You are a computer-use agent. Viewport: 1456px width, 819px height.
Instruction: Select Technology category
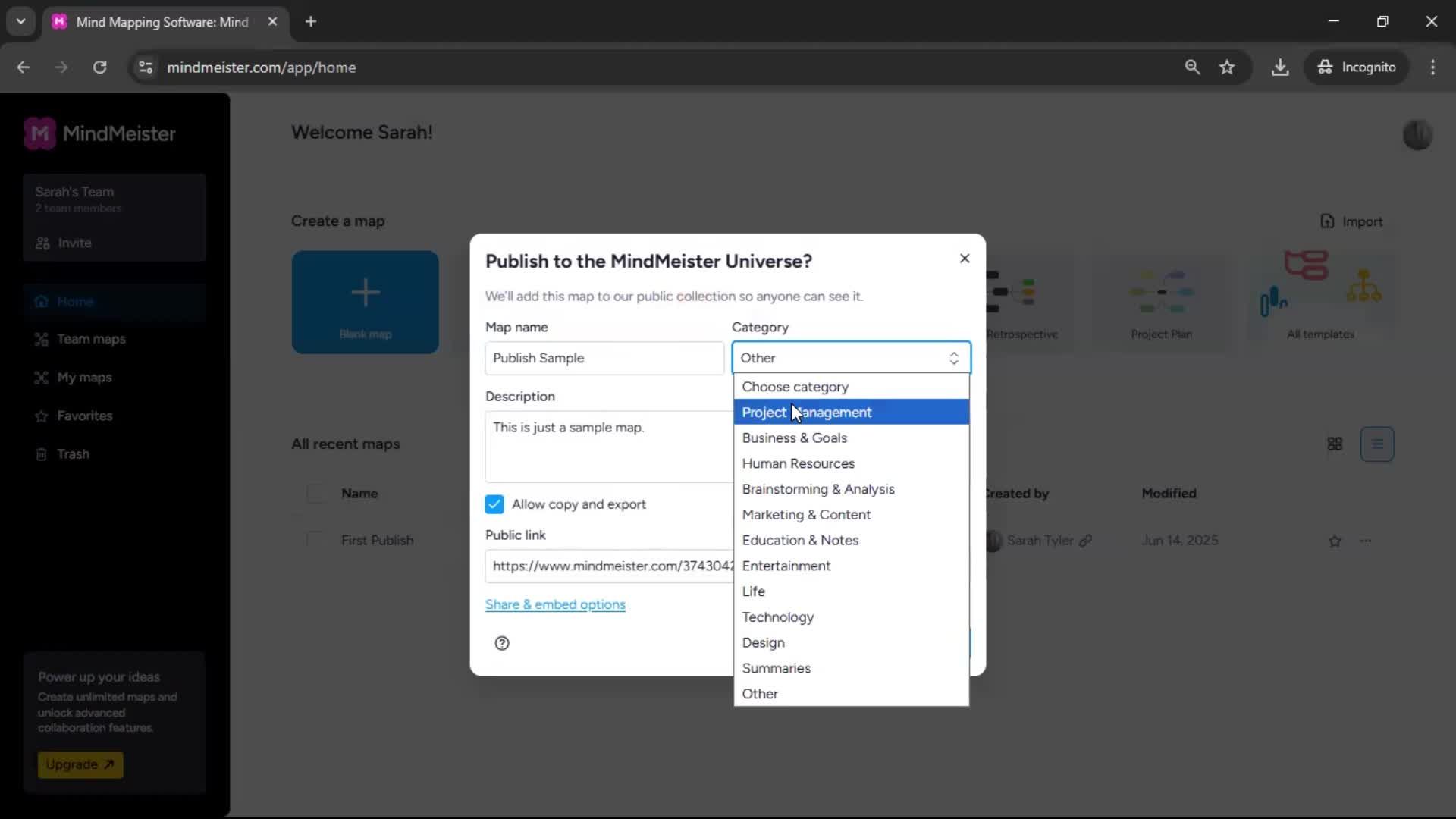851,617
